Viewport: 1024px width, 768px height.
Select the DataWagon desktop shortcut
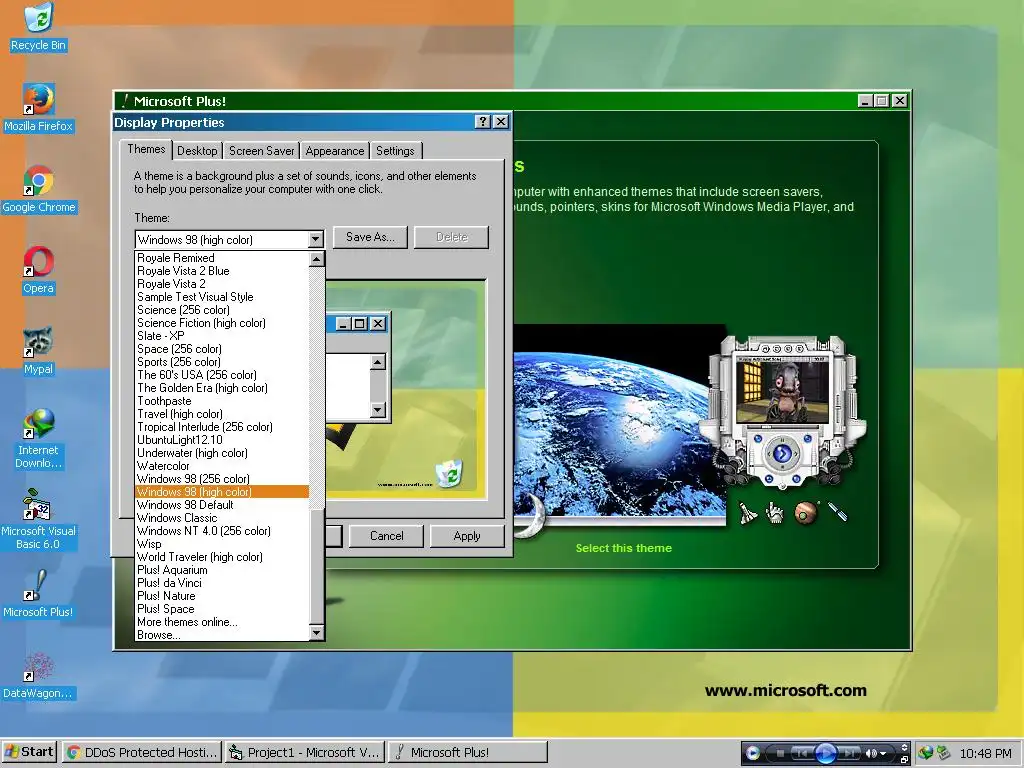tap(38, 675)
